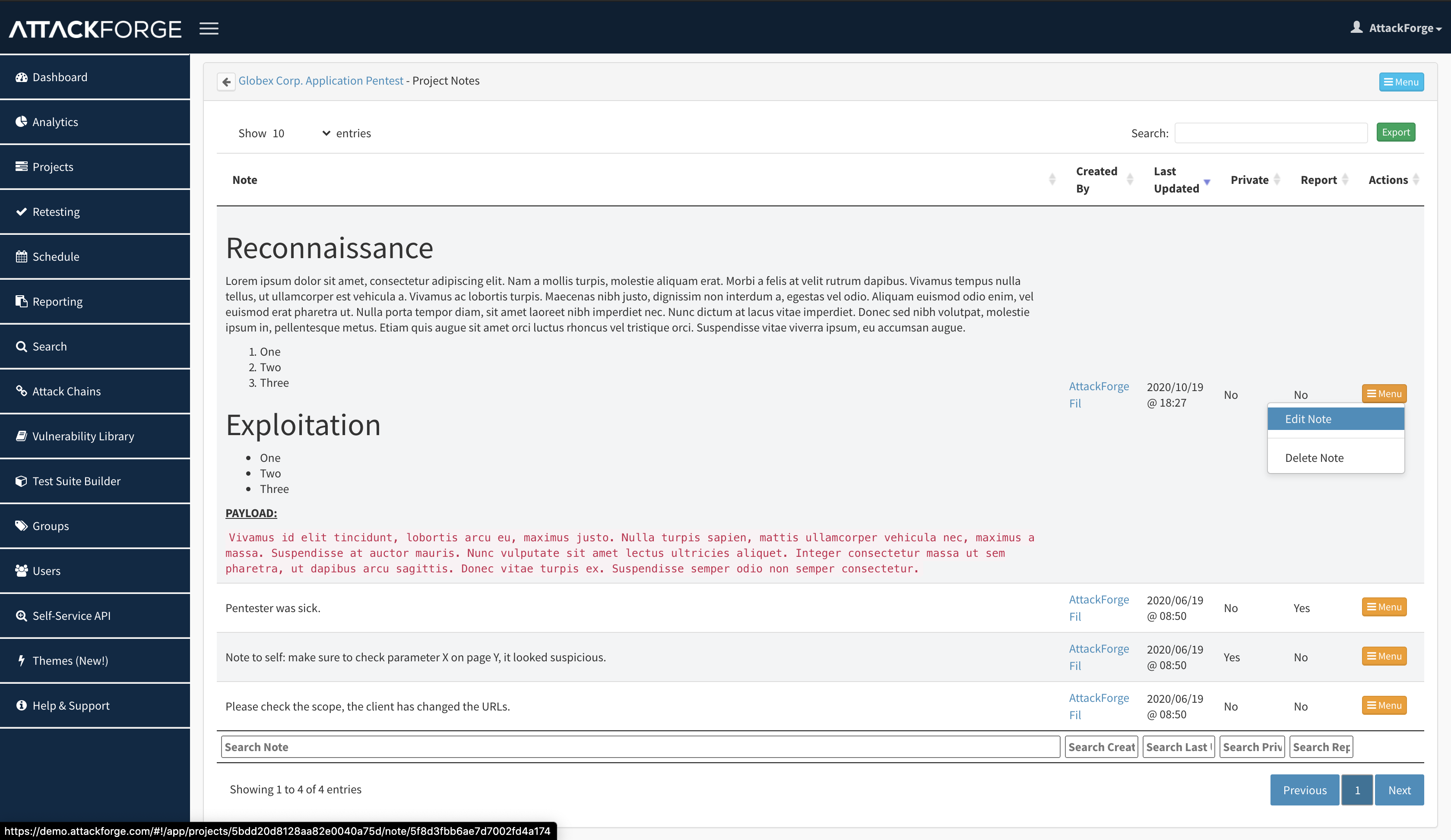1451x840 pixels.
Task: Click 'Yes' in Report column of Pentester row
Action: point(1301,608)
